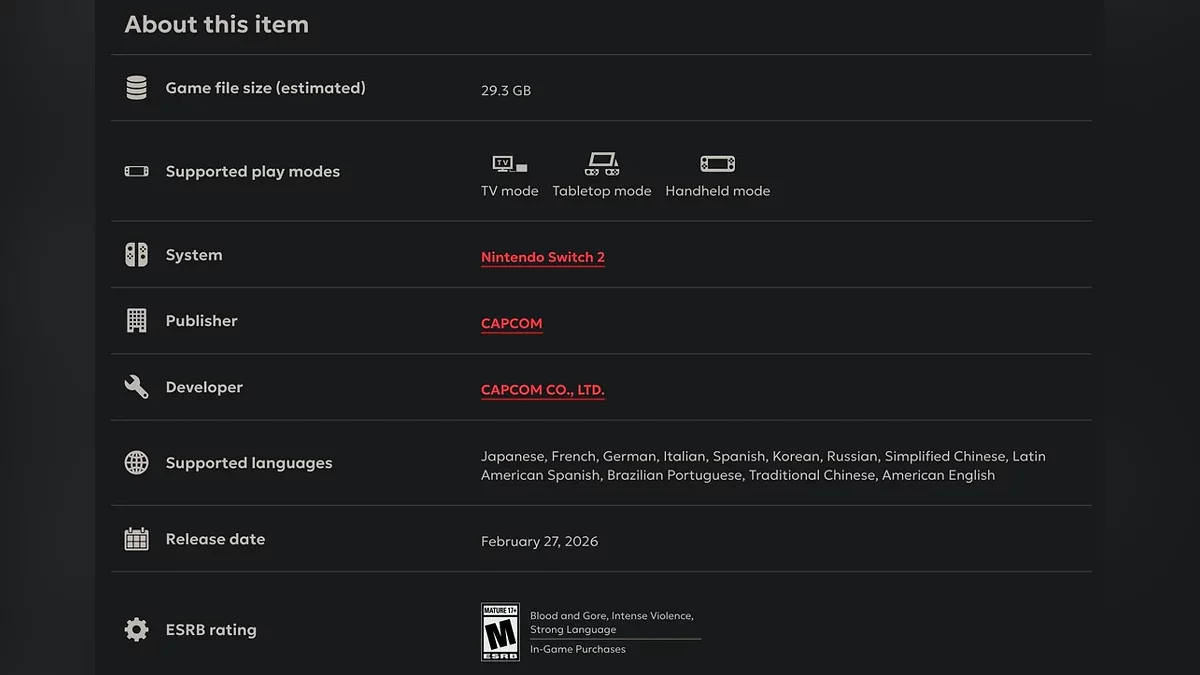Click the Publisher building icon
Screen dimensions: 1200x675
(x=136, y=321)
